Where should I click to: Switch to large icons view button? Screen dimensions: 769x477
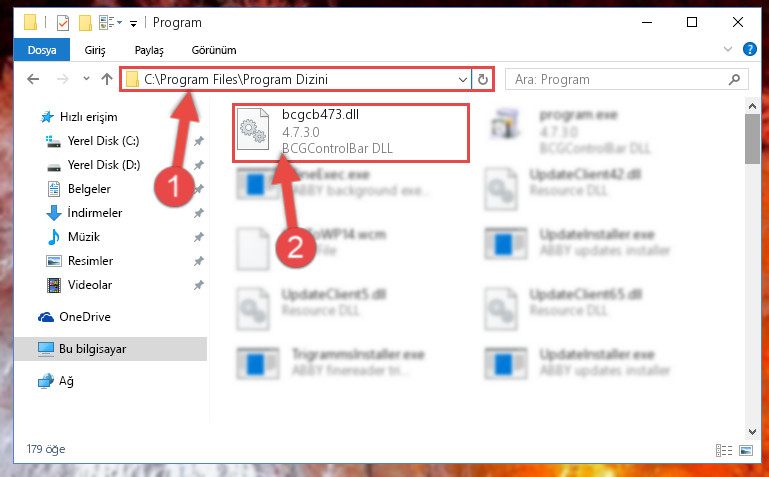[746, 450]
